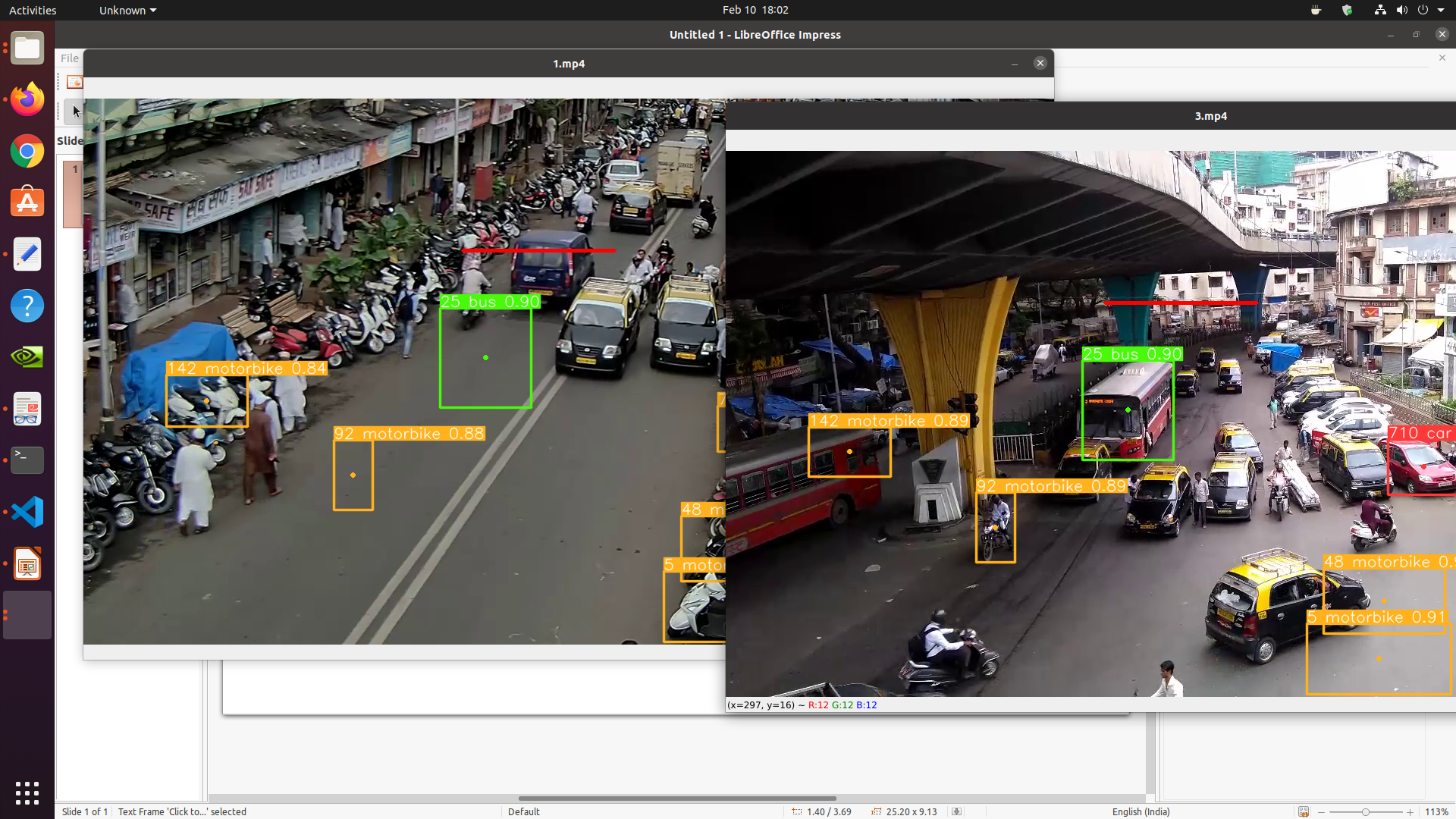Click the shield security icon in the system tray
1456x819 pixels.
click(x=1348, y=10)
